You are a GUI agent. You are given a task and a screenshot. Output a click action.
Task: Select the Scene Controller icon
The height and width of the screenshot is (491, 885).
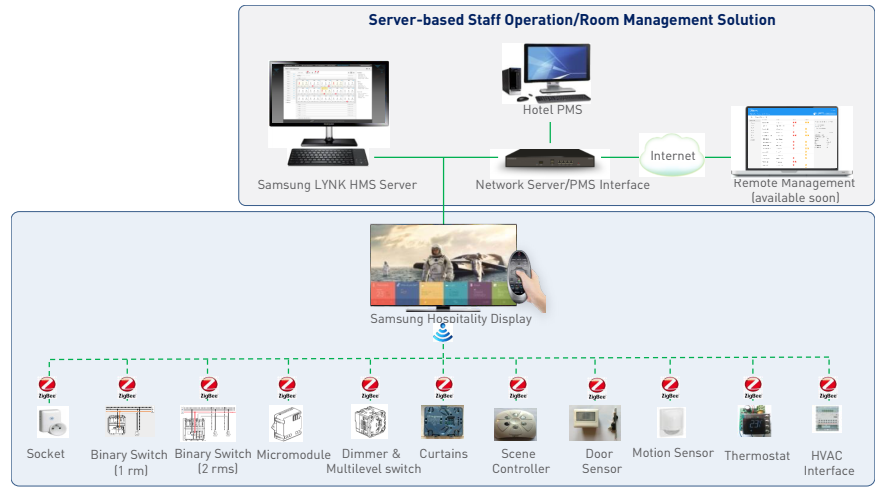pos(518,424)
